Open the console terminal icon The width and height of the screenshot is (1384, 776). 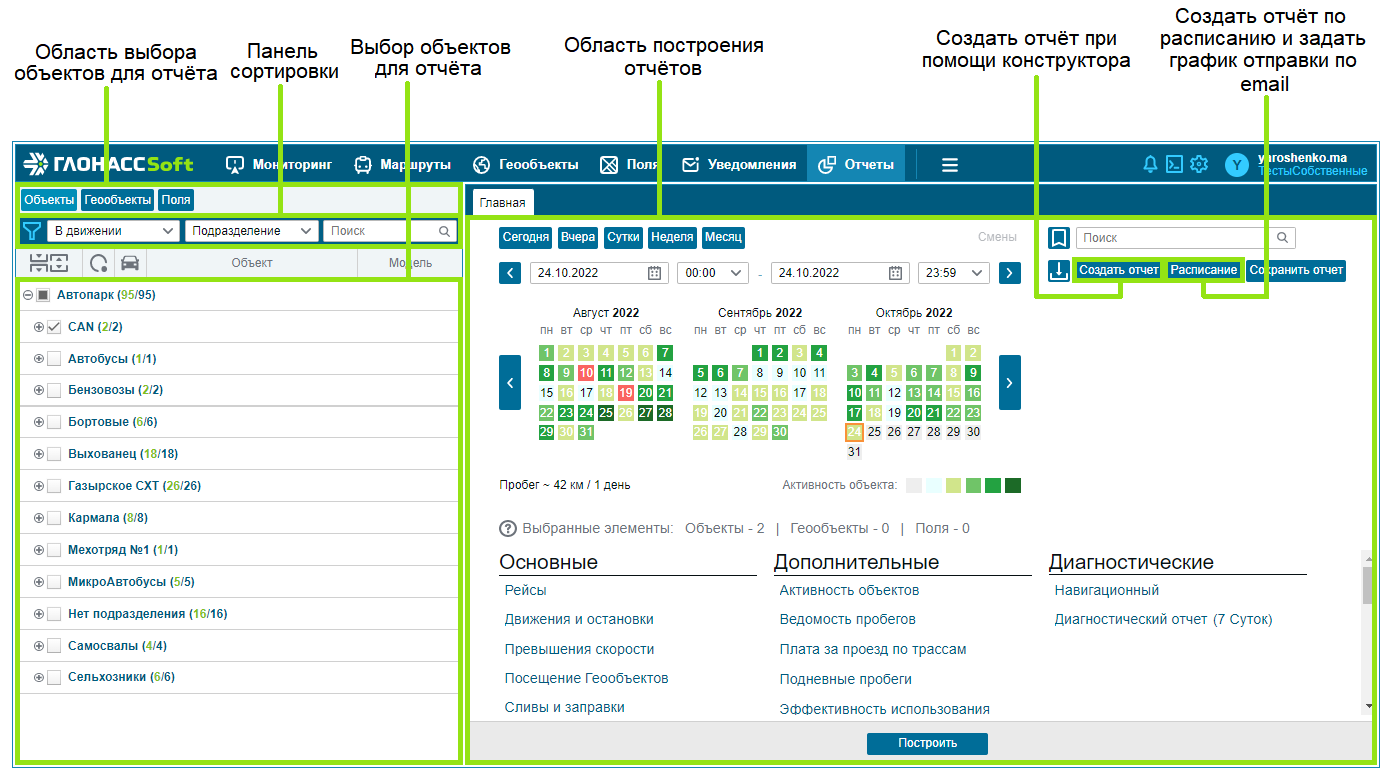pos(1175,164)
